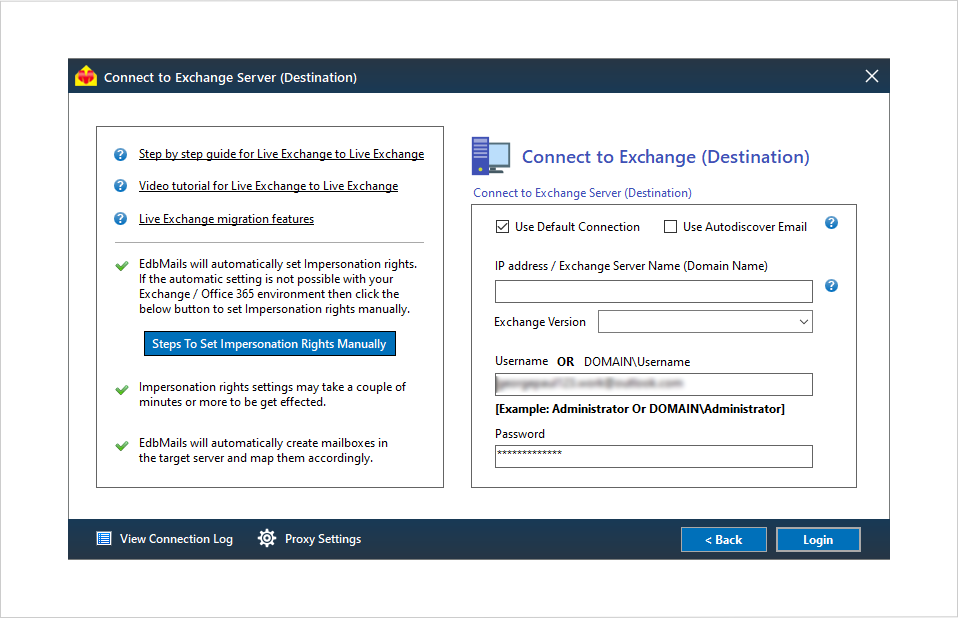Click help icon beside Video tutorial link
958x618 pixels.
(120, 186)
